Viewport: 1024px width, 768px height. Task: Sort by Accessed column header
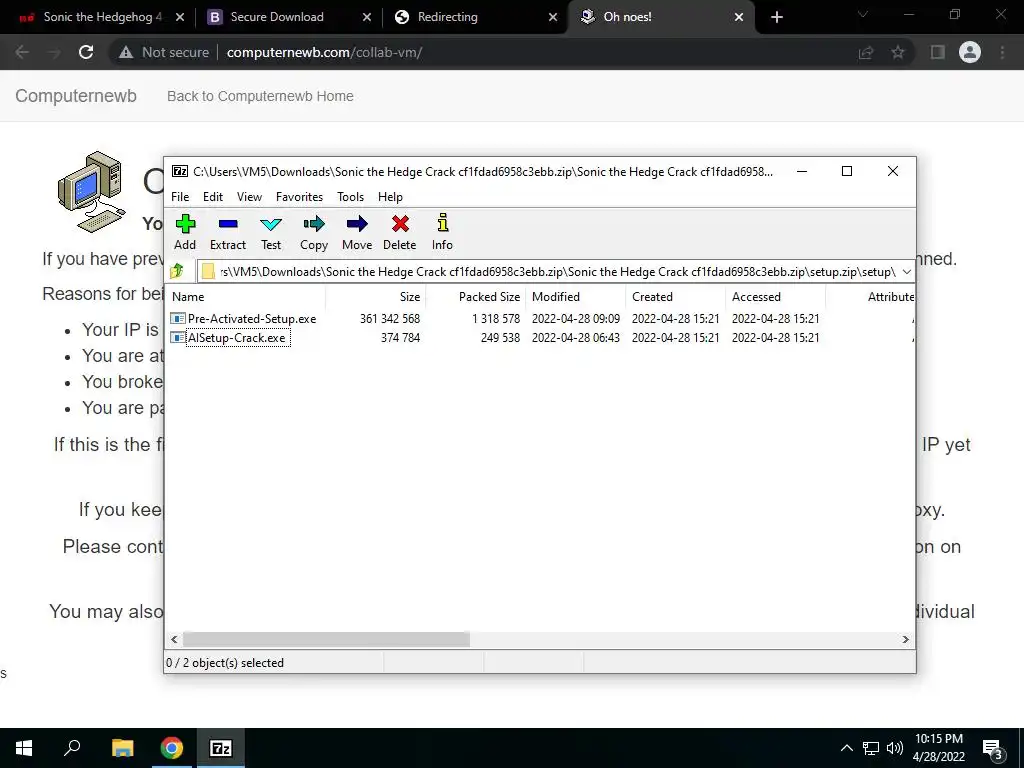tap(776, 296)
